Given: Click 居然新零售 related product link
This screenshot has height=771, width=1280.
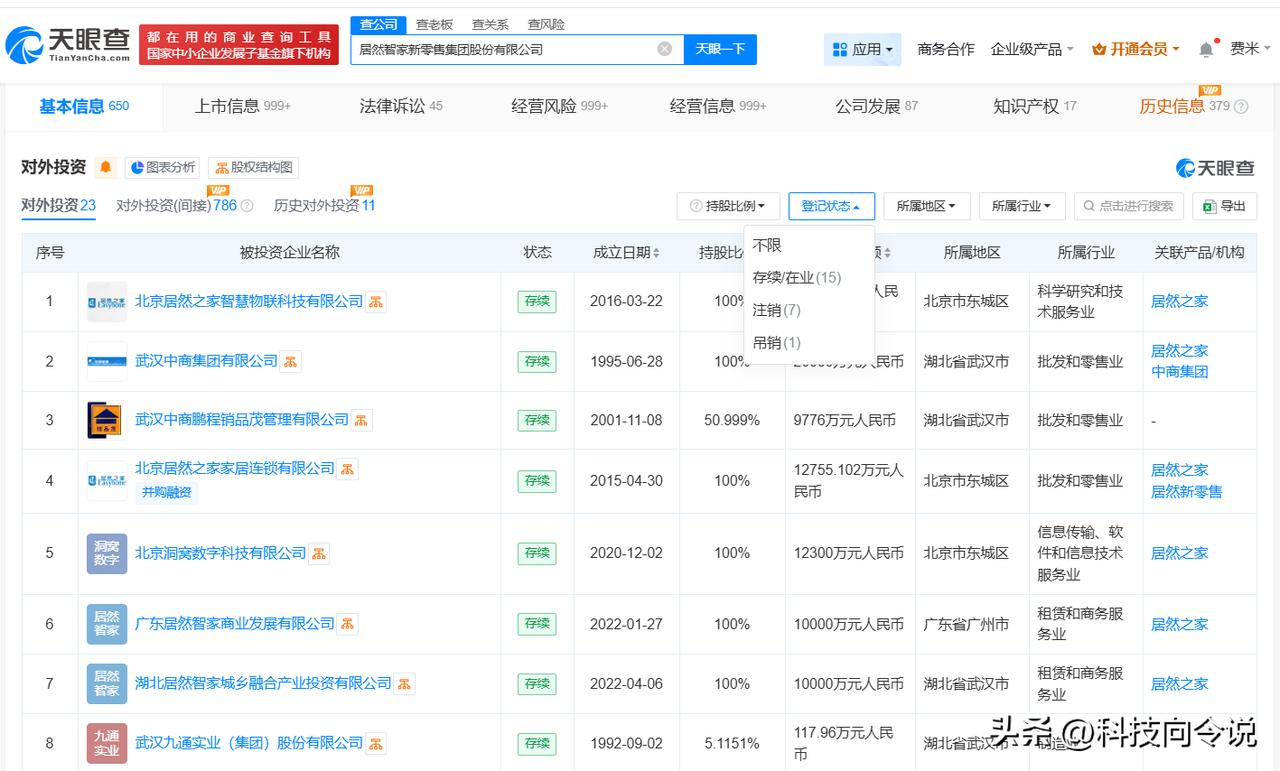Looking at the screenshot, I should click(x=1186, y=491).
